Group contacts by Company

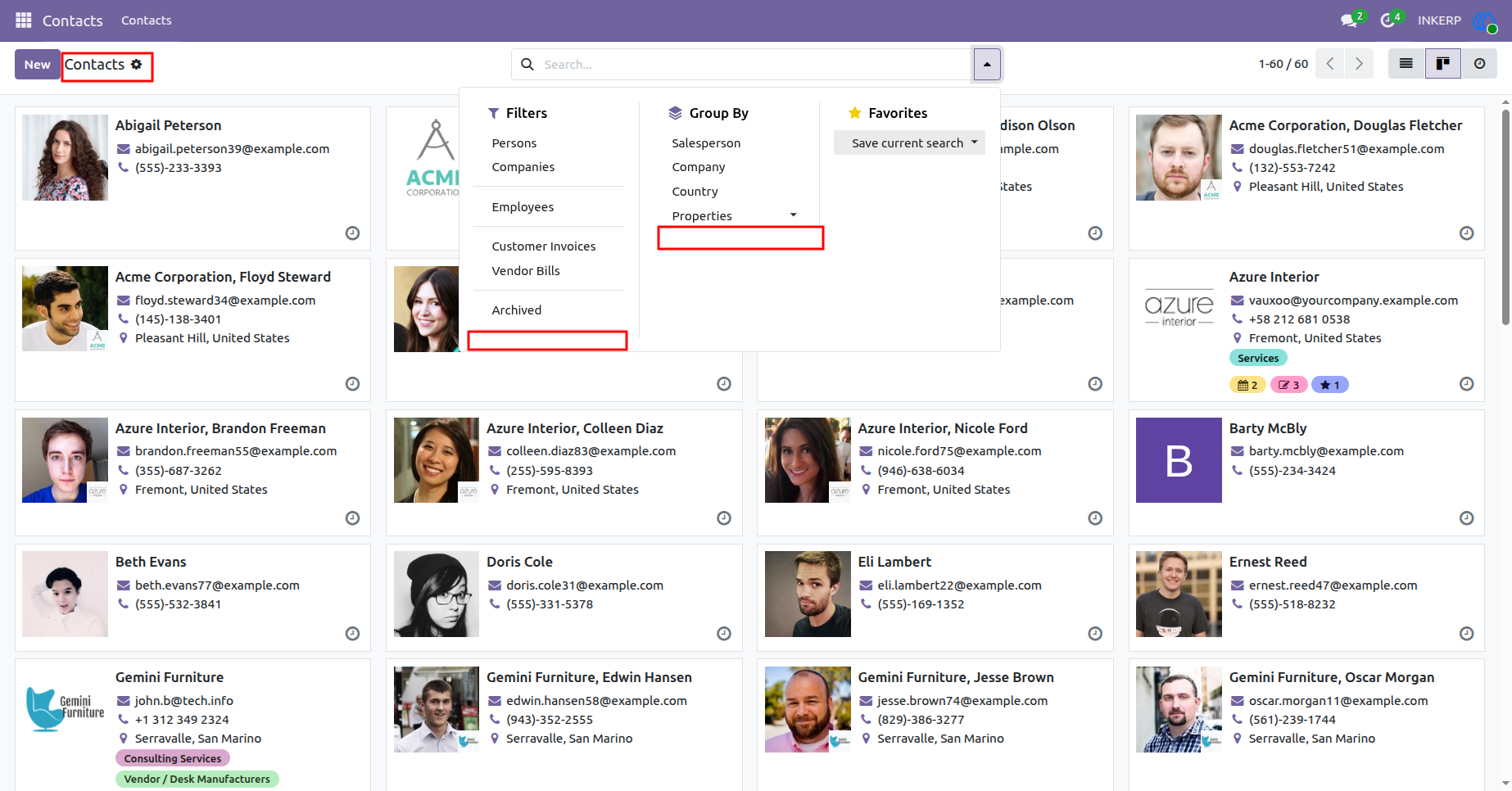tap(699, 167)
